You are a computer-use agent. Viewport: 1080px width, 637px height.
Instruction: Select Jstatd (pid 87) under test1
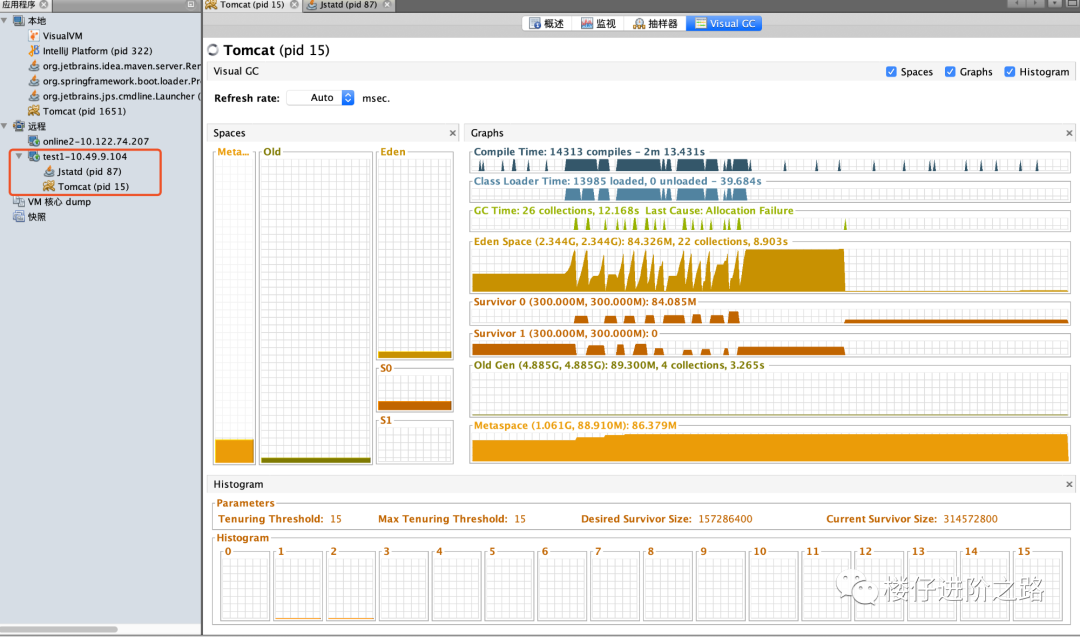(90, 171)
